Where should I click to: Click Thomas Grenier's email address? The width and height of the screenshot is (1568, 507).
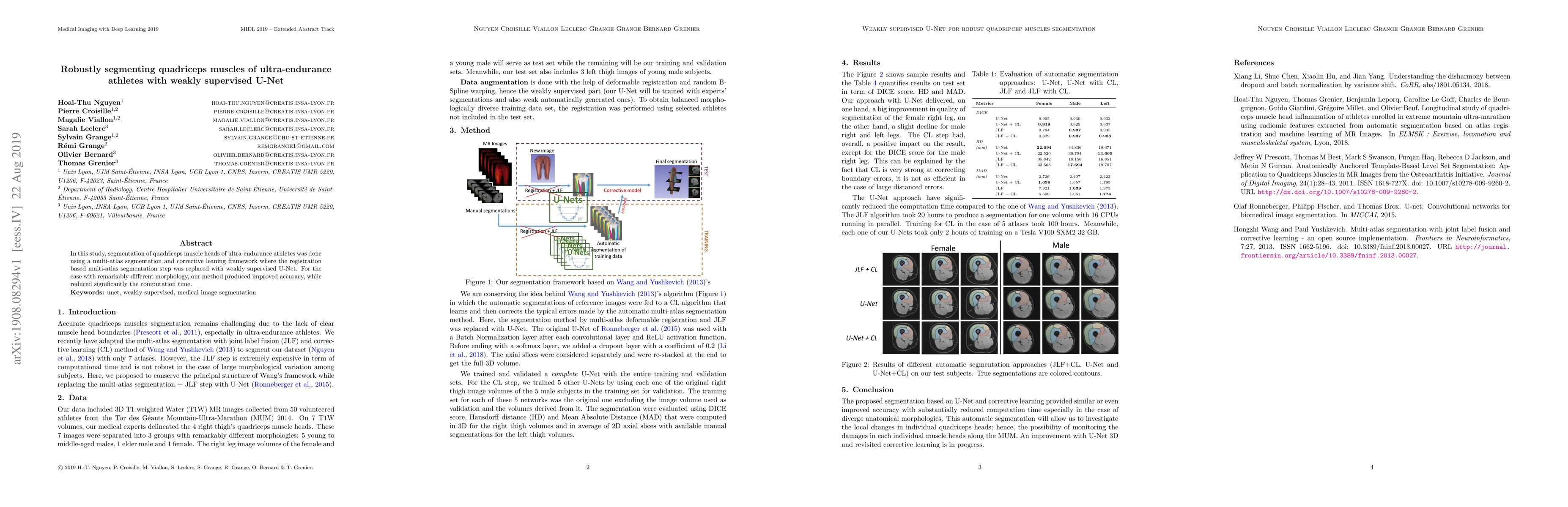[274, 164]
